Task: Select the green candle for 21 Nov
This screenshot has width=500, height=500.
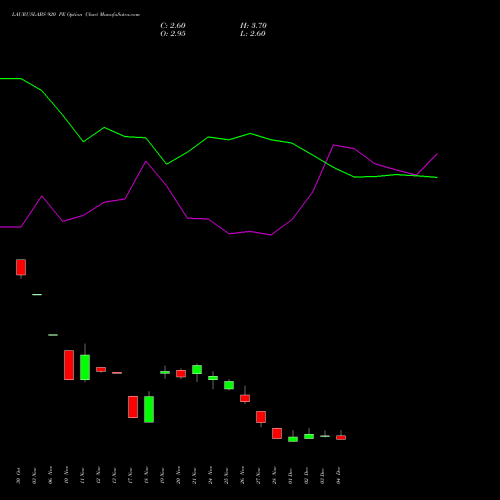Action: (x=197, y=370)
